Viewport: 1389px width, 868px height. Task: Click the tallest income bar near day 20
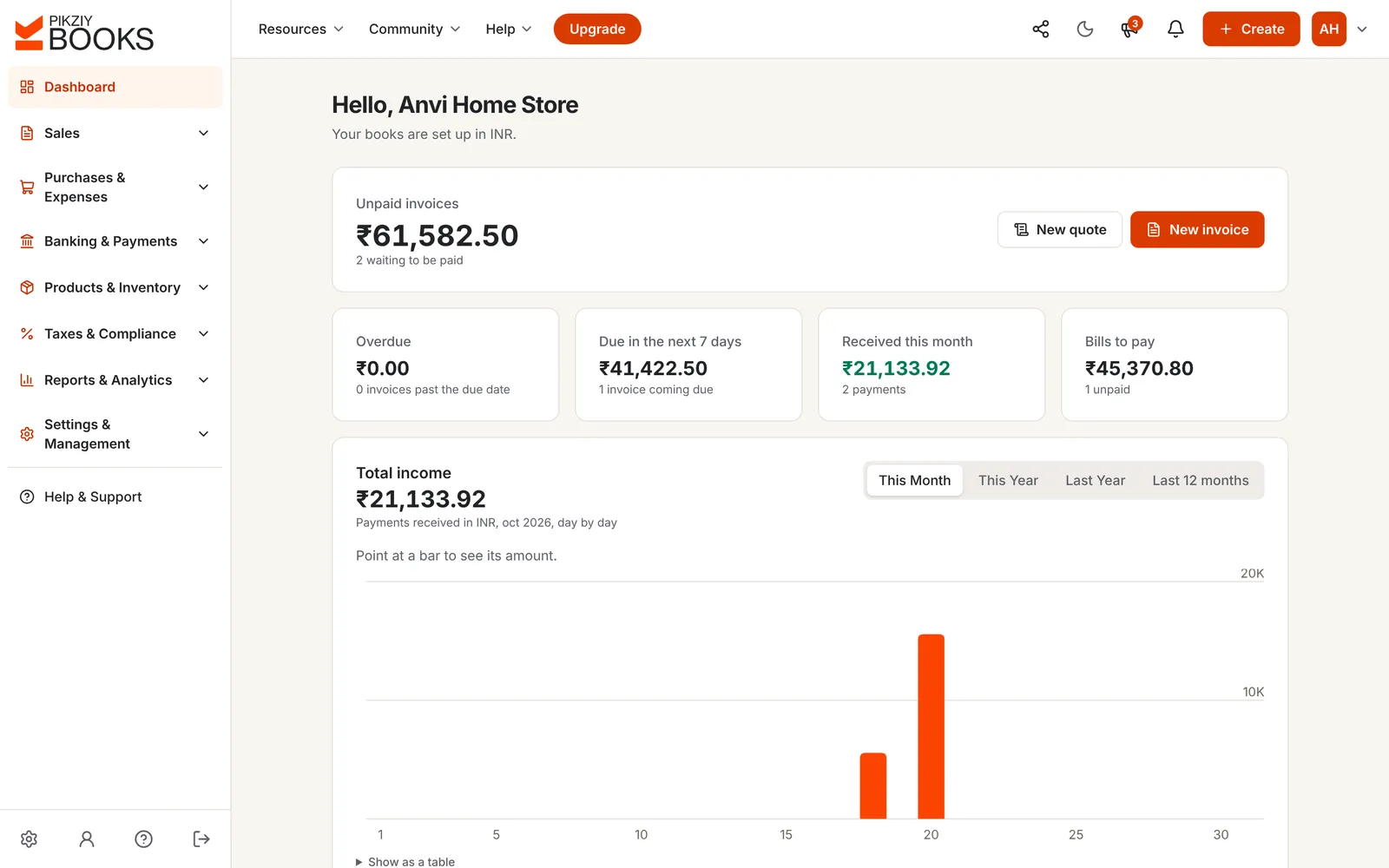click(931, 727)
